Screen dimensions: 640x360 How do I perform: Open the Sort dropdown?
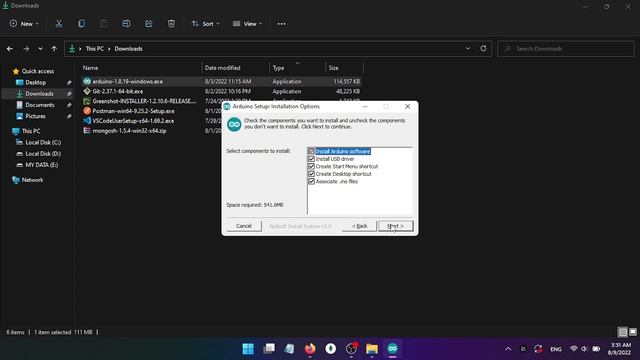coord(206,24)
